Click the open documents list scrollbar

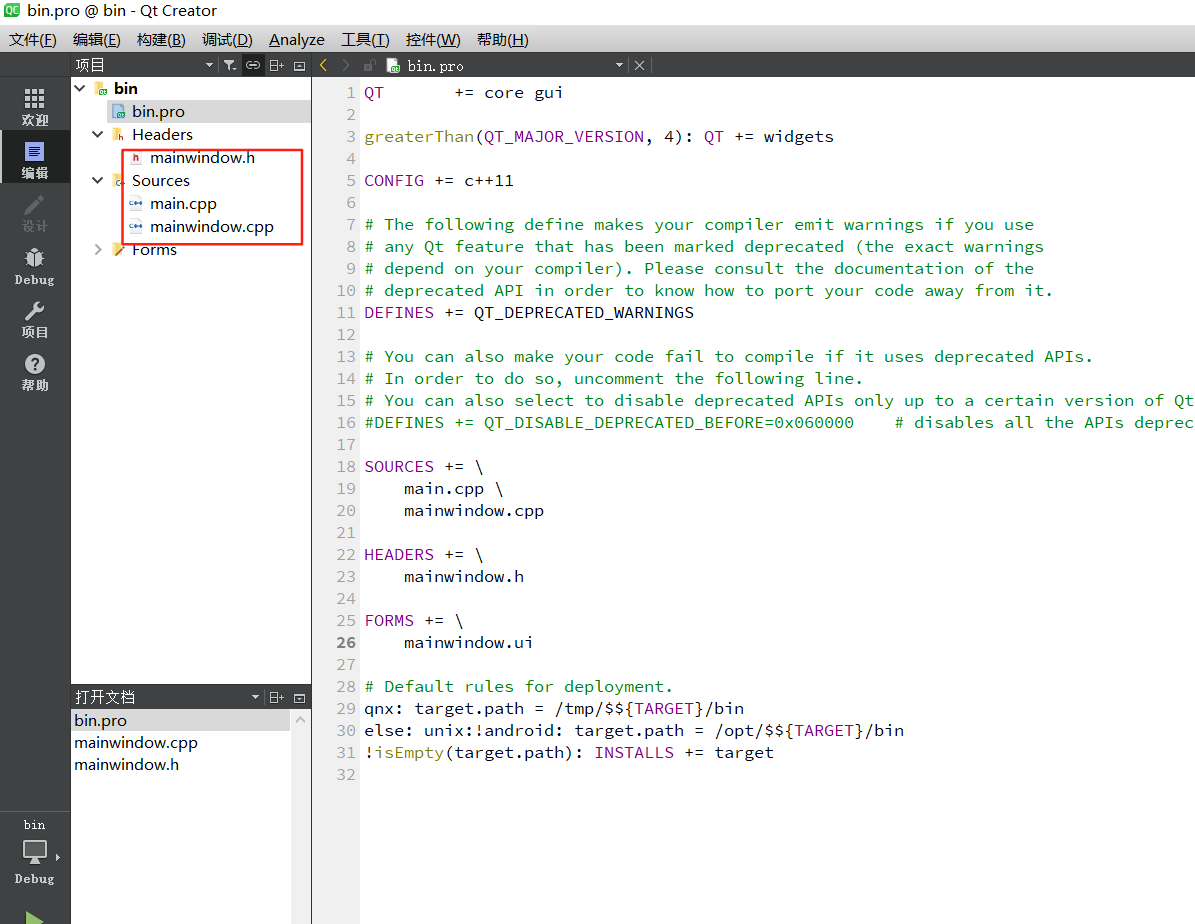[300, 816]
